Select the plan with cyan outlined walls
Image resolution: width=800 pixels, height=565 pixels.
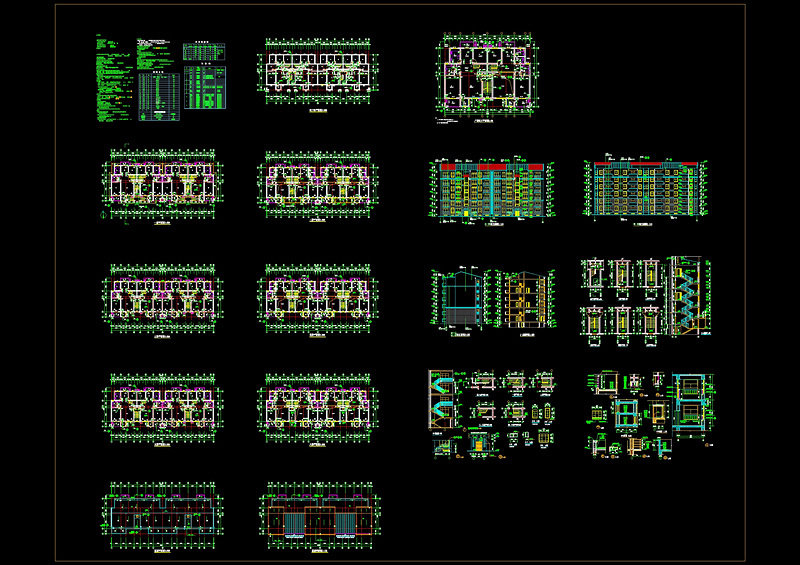click(162, 517)
